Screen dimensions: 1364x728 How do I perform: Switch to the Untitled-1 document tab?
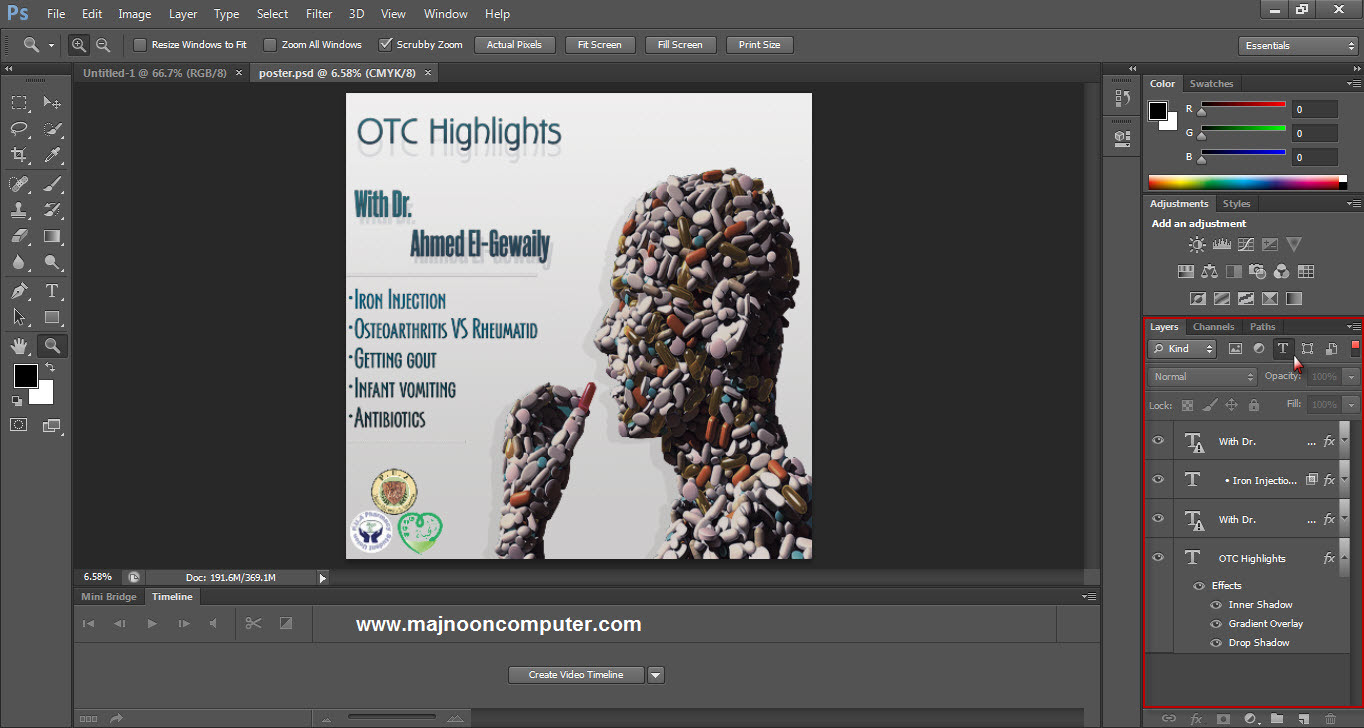pyautogui.click(x=154, y=73)
